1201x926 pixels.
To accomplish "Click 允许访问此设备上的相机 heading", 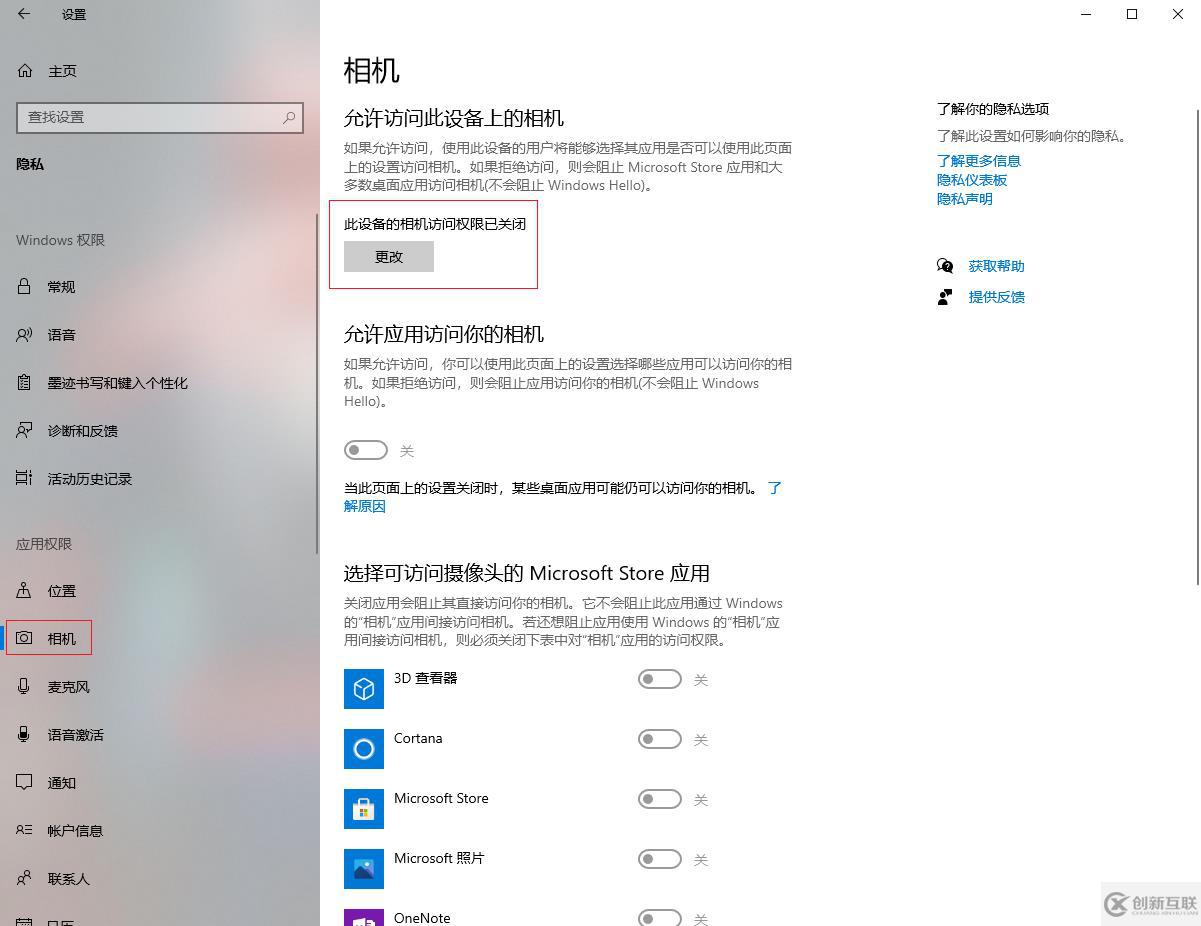I will [x=454, y=118].
